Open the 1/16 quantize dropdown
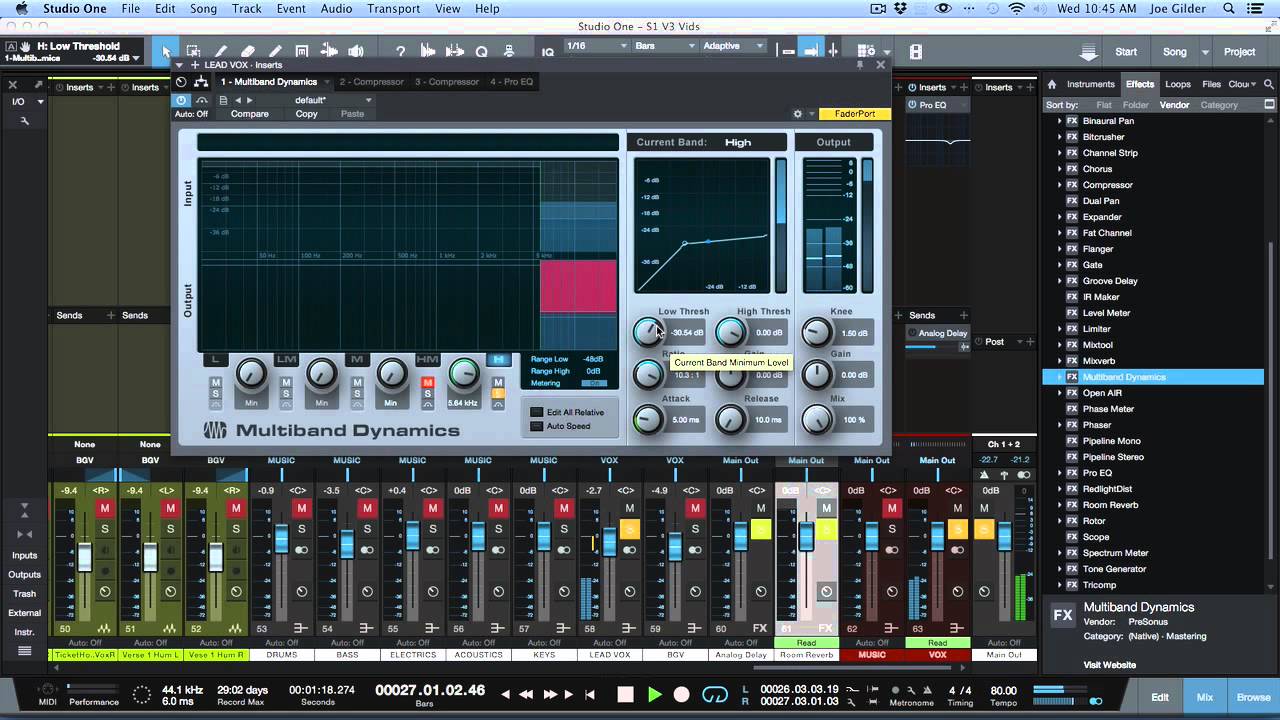This screenshot has height=720, width=1280. pyautogui.click(x=596, y=46)
